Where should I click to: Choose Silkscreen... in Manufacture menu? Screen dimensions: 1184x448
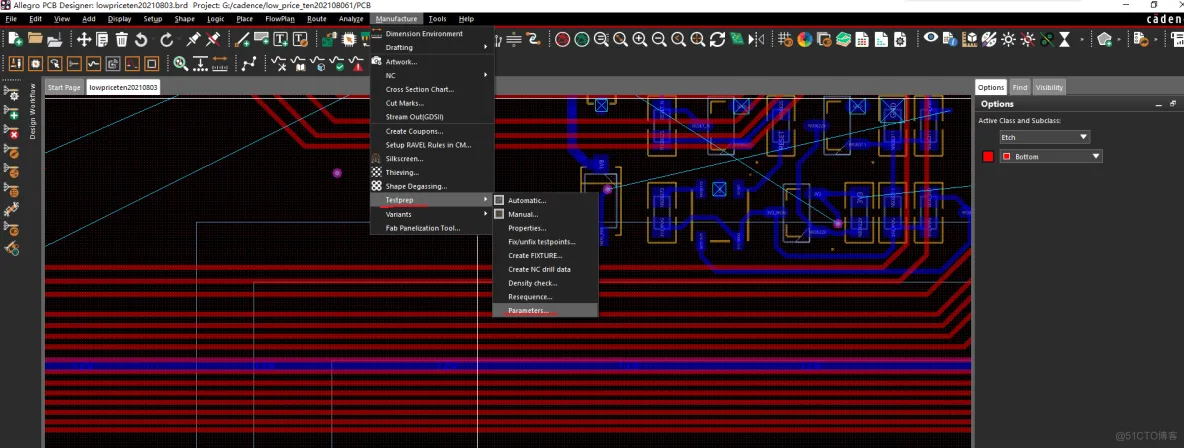(x=432, y=159)
